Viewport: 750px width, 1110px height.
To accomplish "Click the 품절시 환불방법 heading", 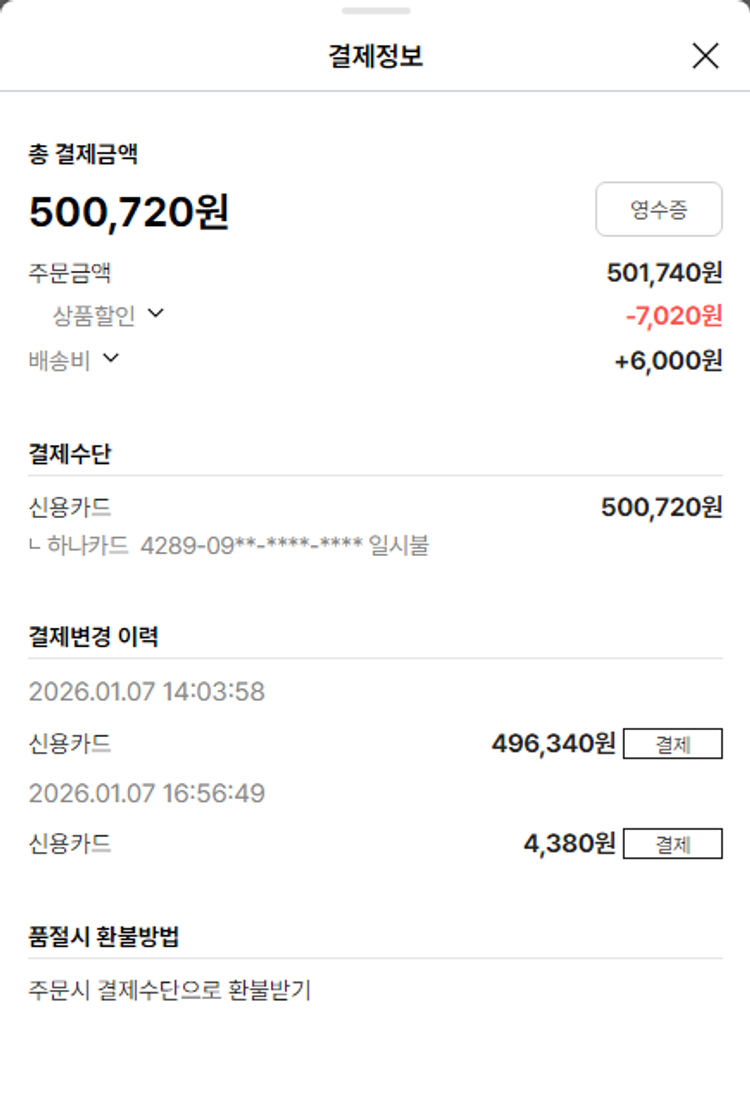I will [104, 937].
